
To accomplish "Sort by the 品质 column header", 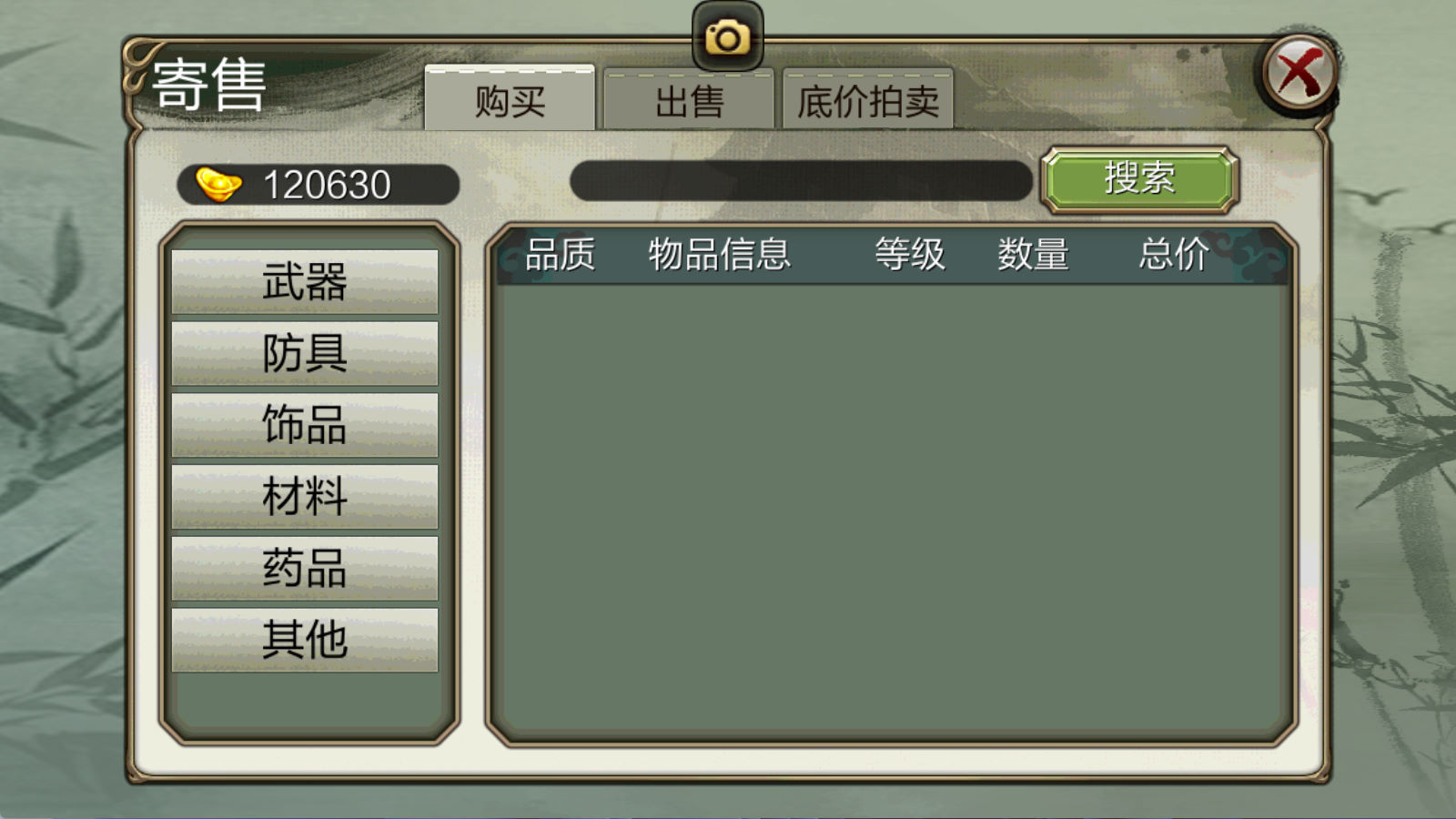I will [x=560, y=254].
